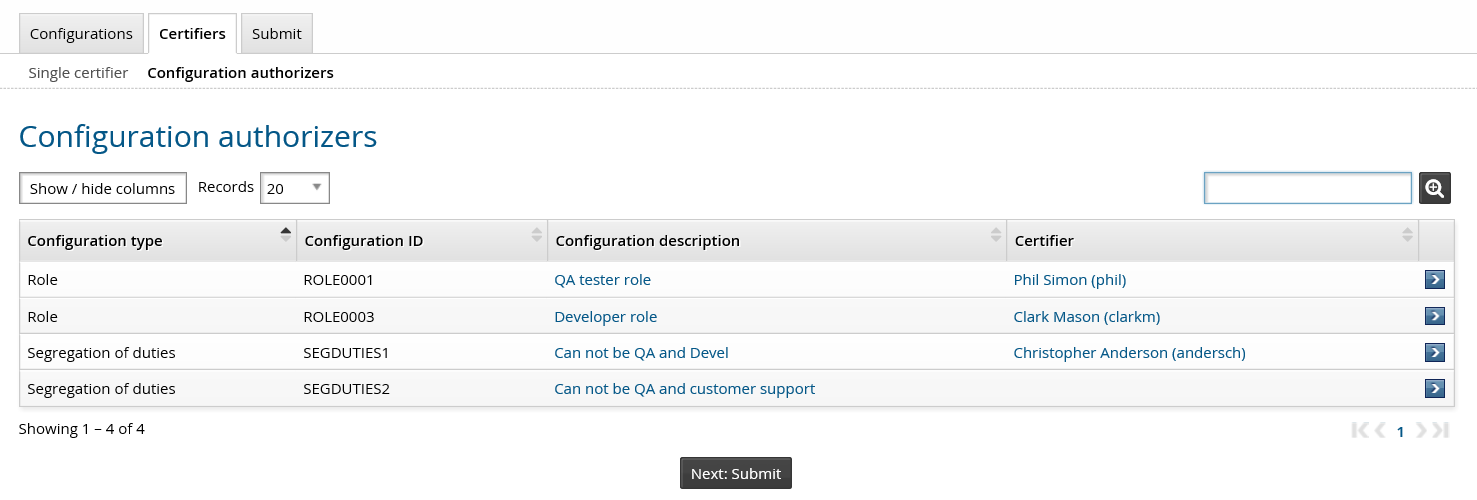Open row arrow for ROLE0003

pyautogui.click(x=1434, y=316)
